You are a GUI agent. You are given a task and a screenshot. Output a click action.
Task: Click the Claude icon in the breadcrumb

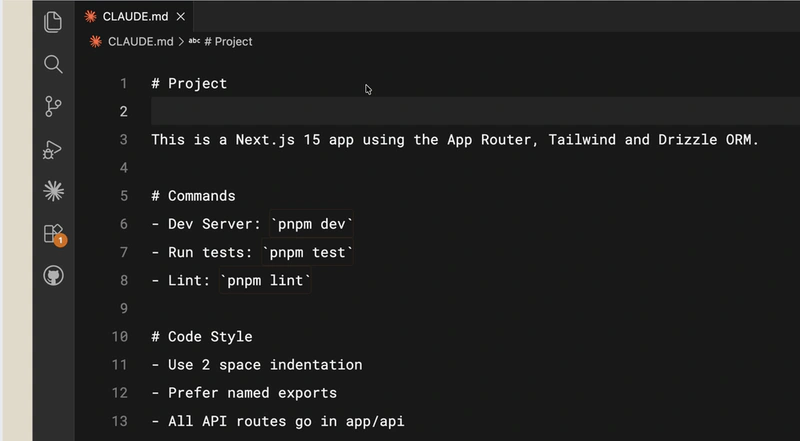[95, 41]
